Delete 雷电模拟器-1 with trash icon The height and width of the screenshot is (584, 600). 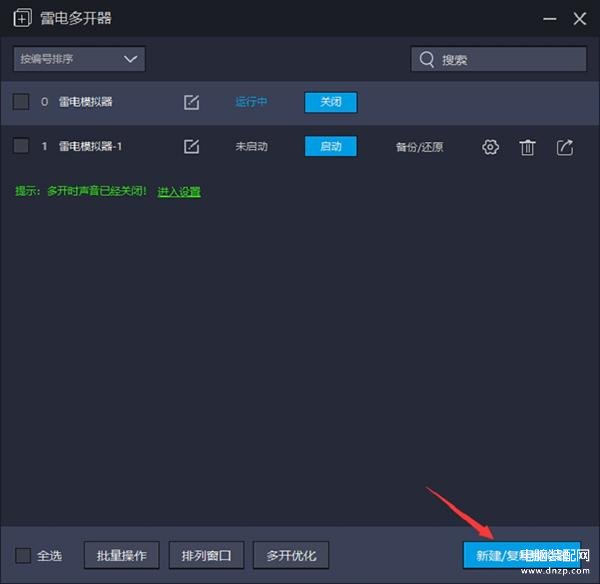[x=527, y=147]
